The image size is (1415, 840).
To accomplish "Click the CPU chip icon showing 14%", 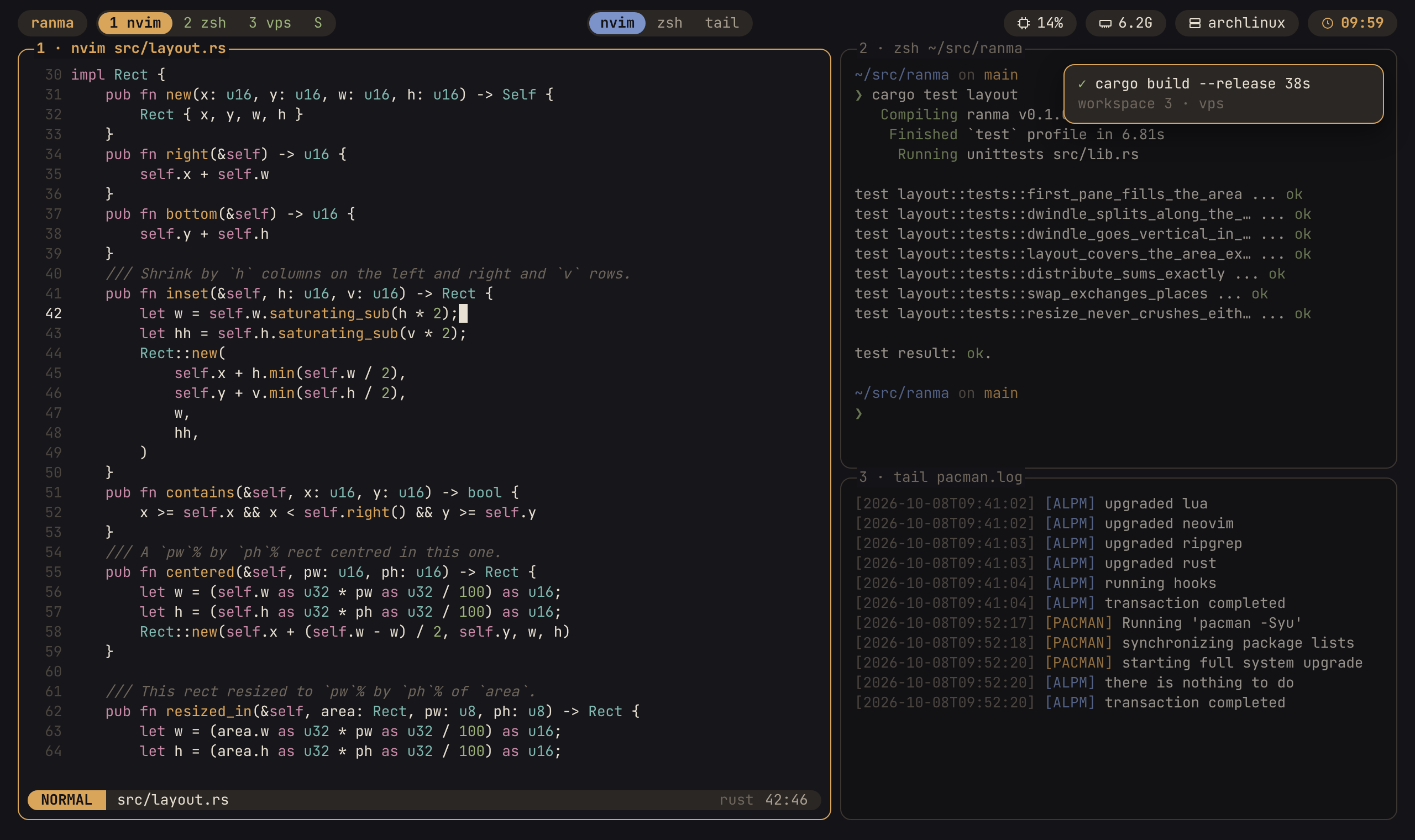I will click(x=1023, y=23).
